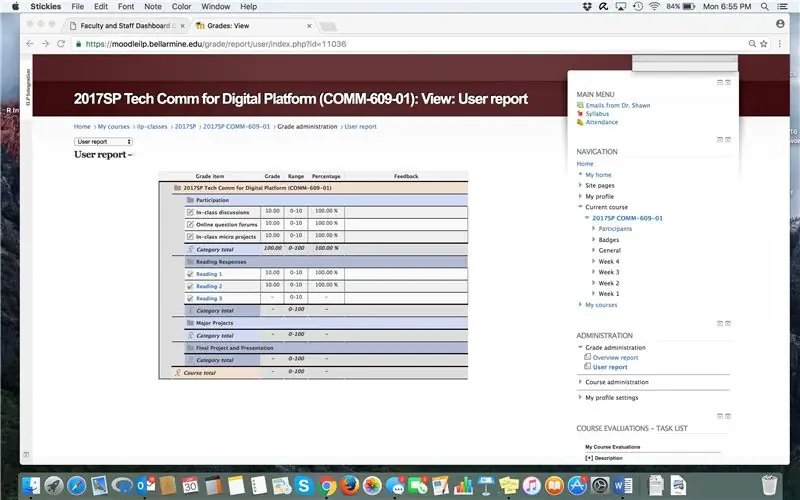Click the Participation category folder icon
Viewport: 800px width, 500px height.
(190, 200)
